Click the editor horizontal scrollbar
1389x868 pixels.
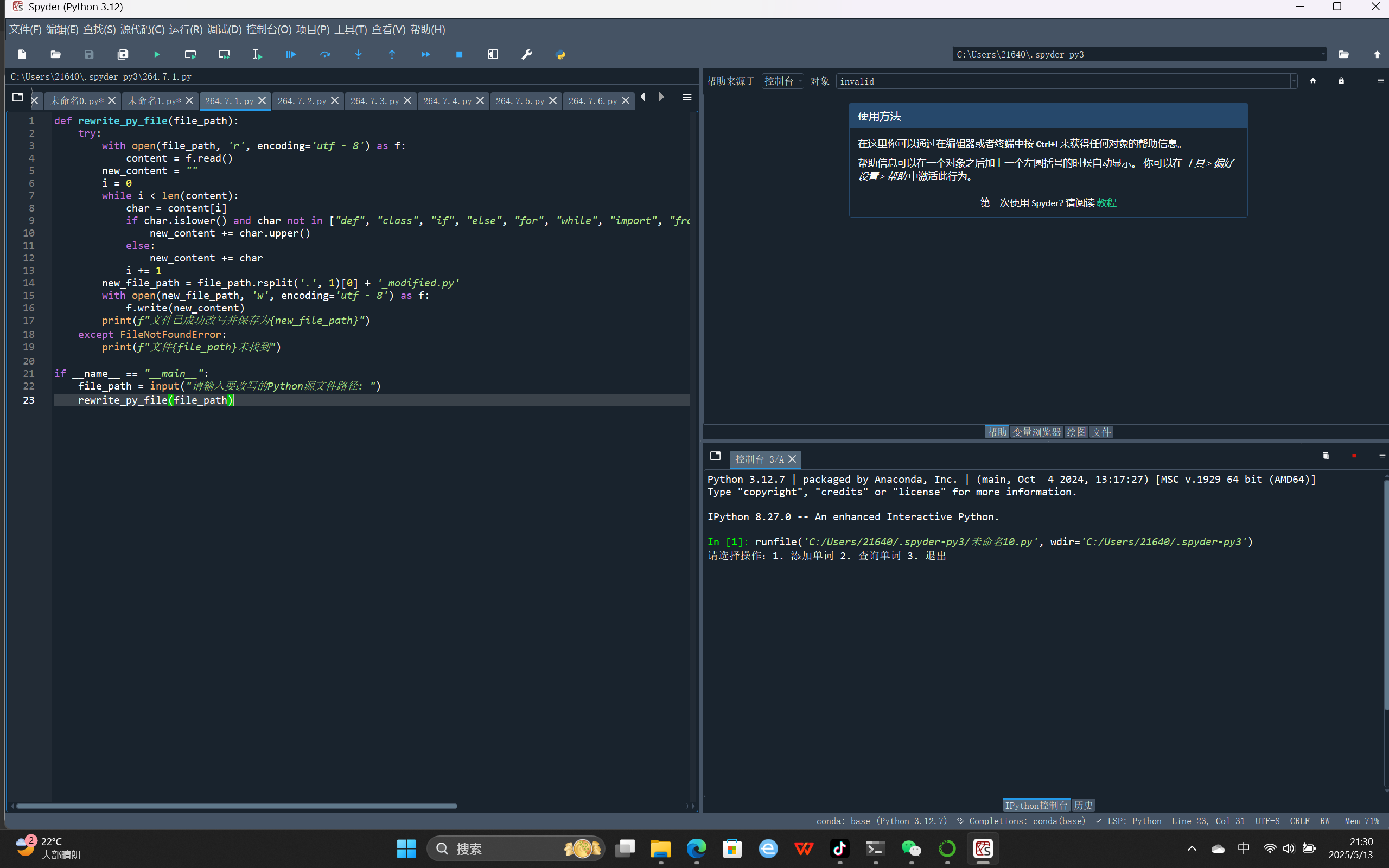(x=237, y=806)
